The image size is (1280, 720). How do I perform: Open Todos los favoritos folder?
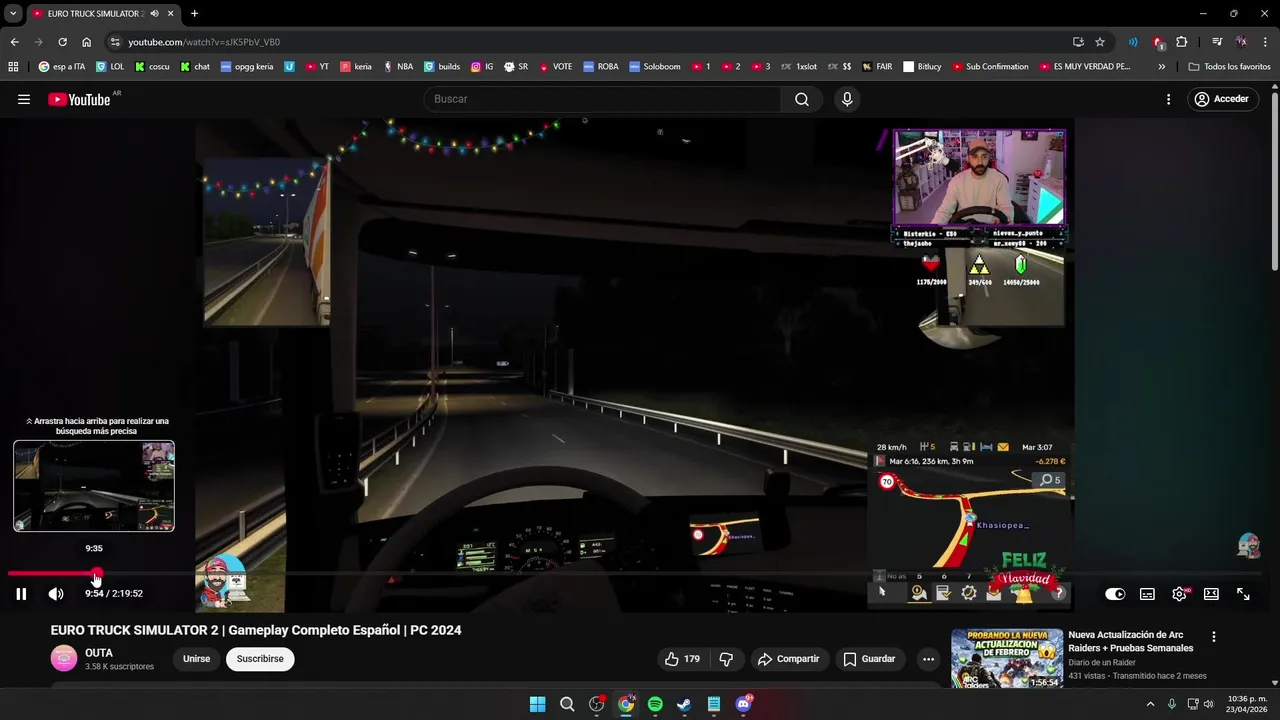coord(1229,67)
